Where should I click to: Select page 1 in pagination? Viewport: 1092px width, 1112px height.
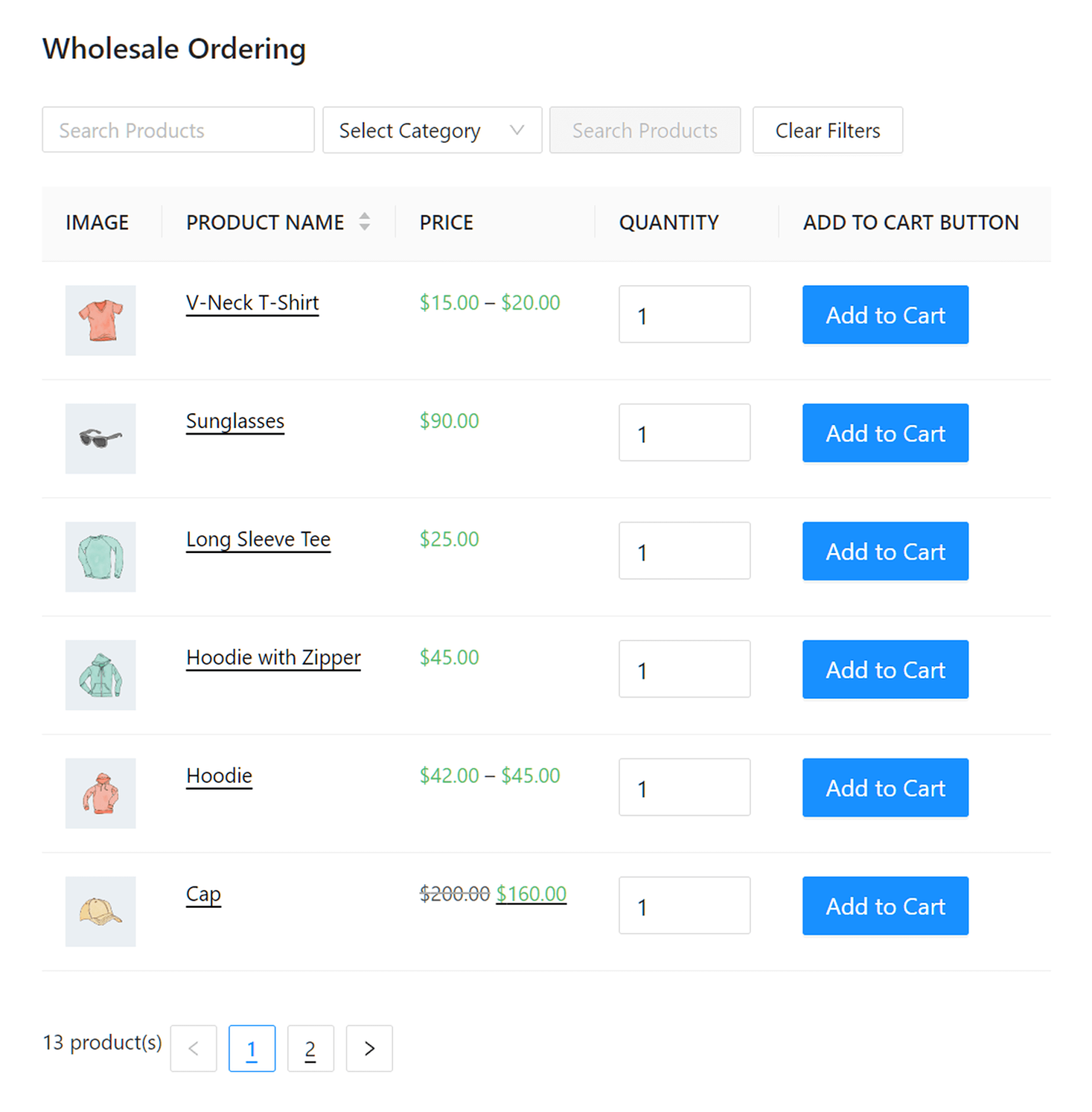click(x=252, y=1048)
